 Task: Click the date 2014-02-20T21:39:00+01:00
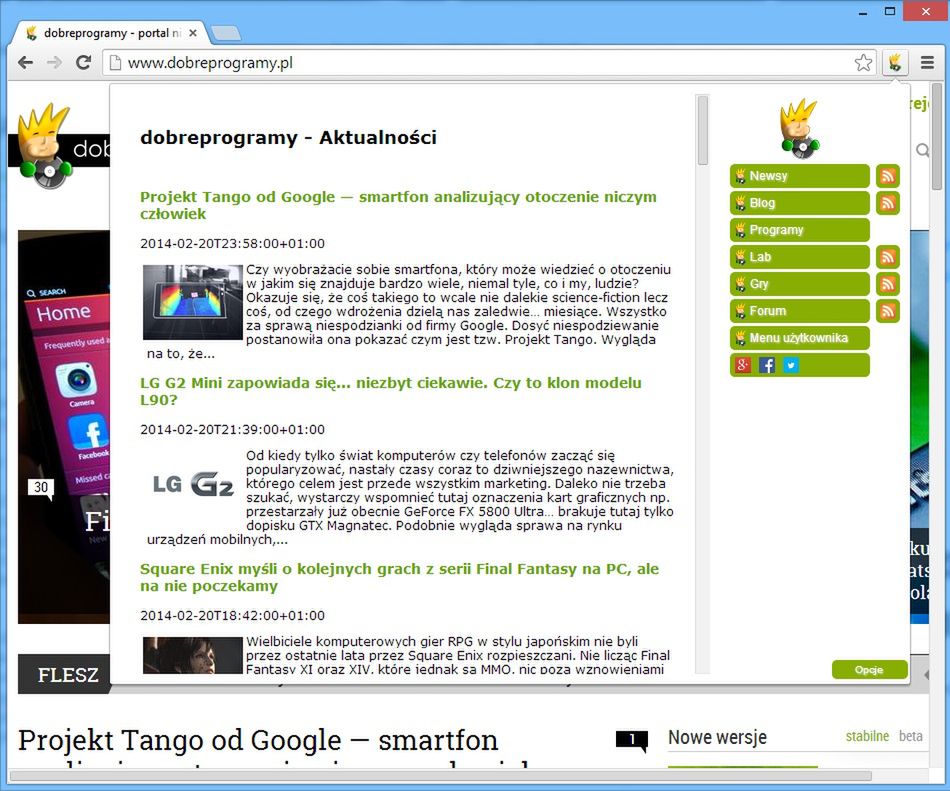point(233,429)
